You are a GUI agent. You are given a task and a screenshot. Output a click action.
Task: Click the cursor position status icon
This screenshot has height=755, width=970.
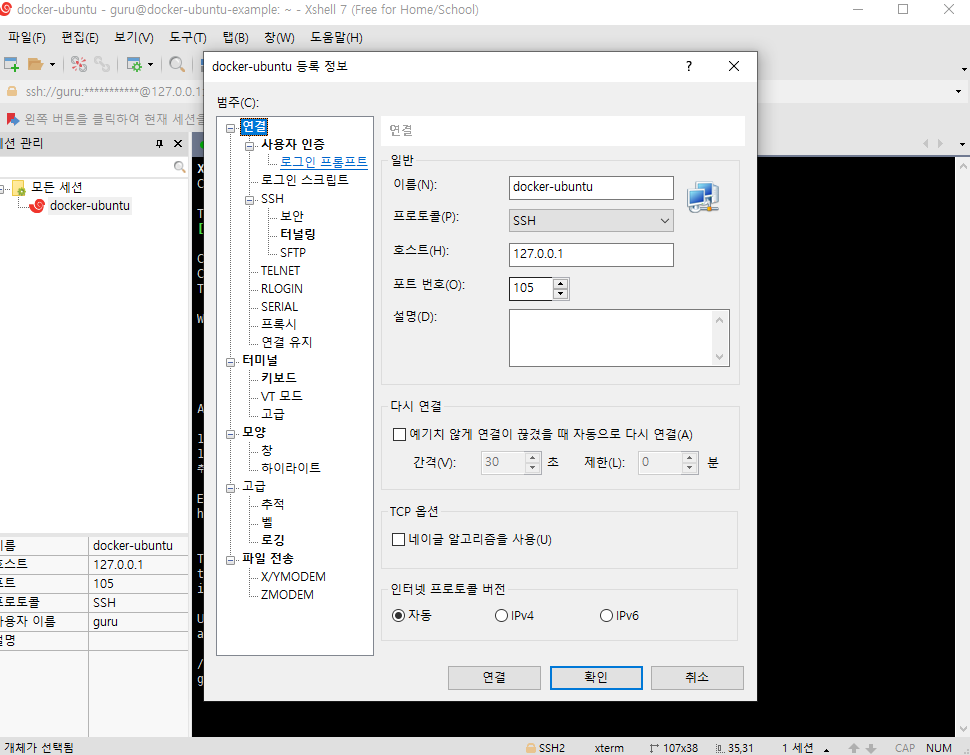[720, 748]
